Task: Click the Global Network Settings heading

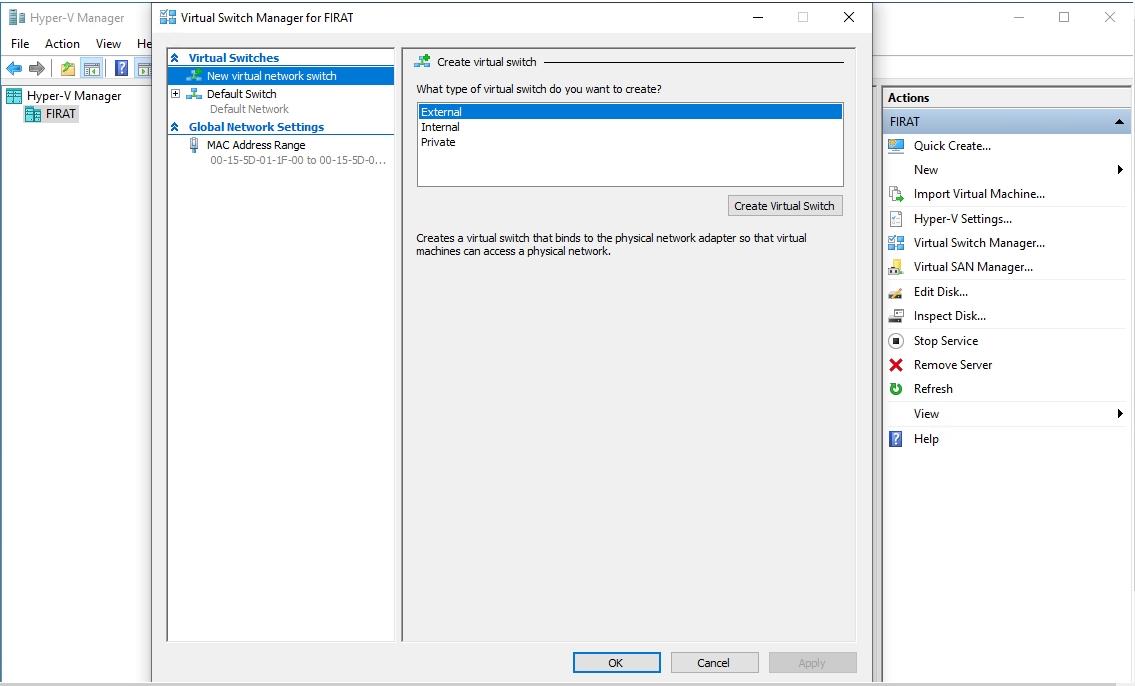Action: (256, 127)
